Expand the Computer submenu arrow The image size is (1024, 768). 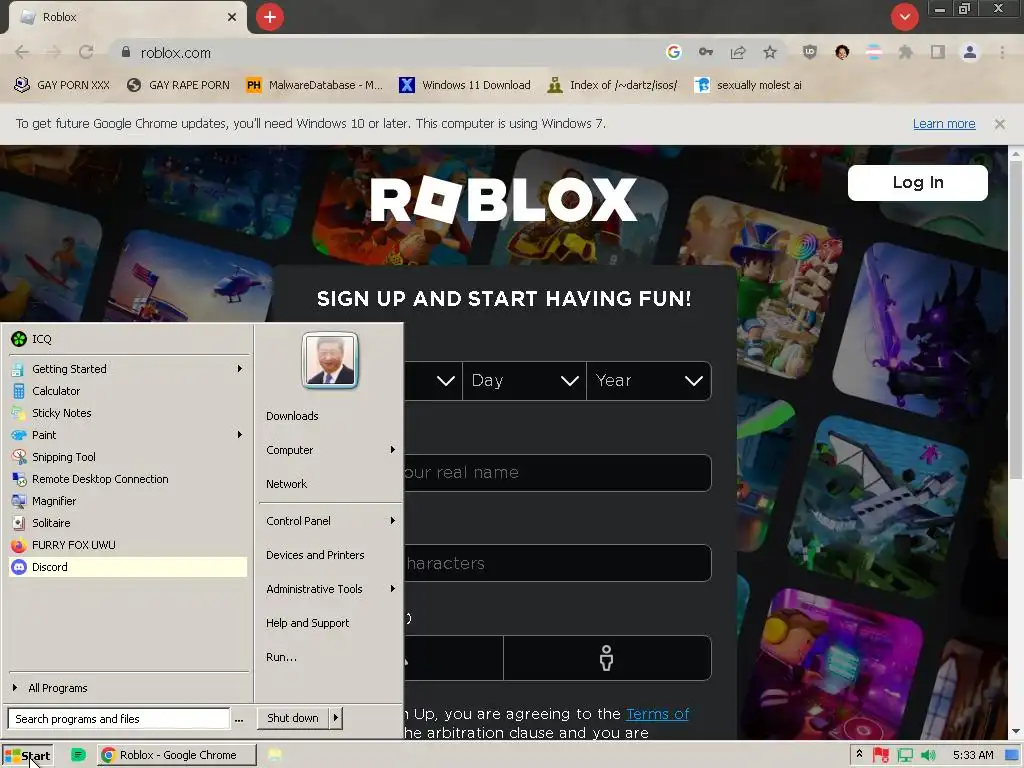pyautogui.click(x=392, y=450)
